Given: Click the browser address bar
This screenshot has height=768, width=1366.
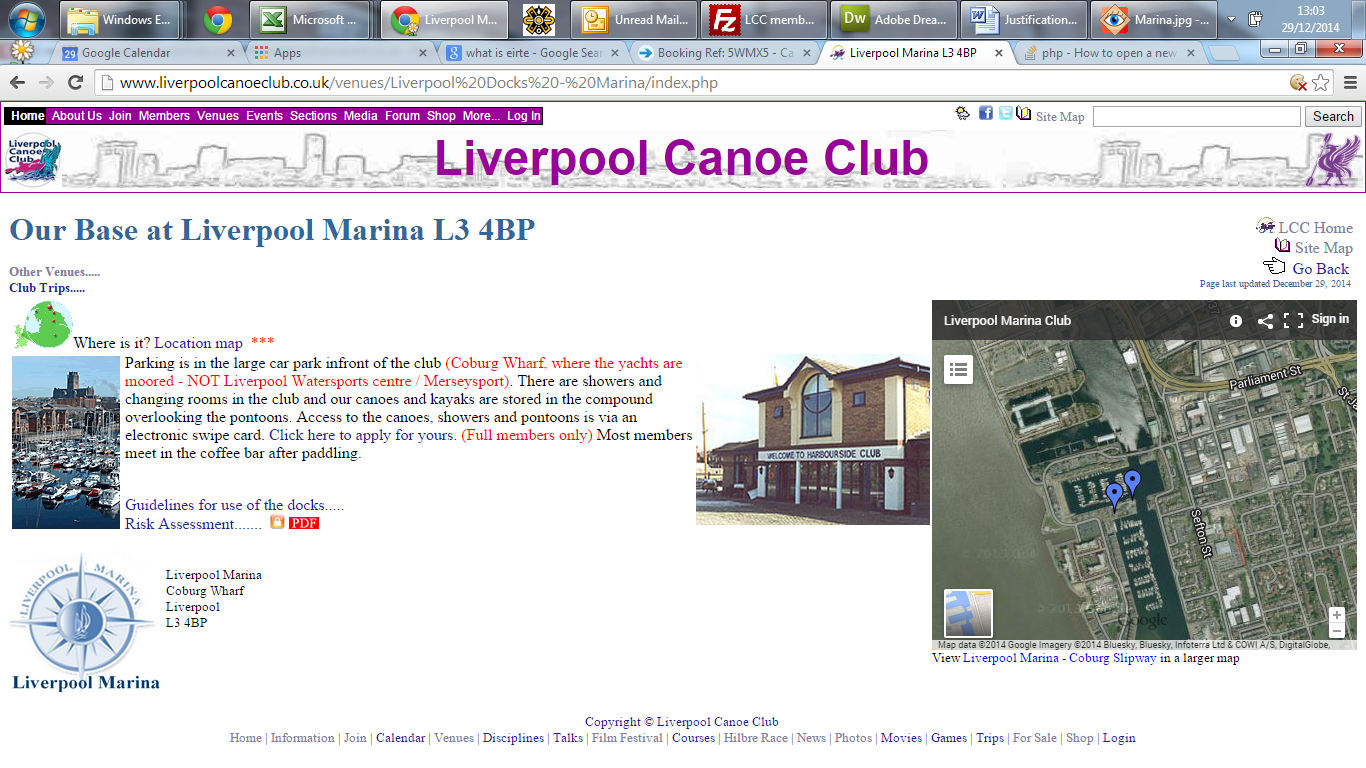Looking at the screenshot, I should (x=690, y=83).
